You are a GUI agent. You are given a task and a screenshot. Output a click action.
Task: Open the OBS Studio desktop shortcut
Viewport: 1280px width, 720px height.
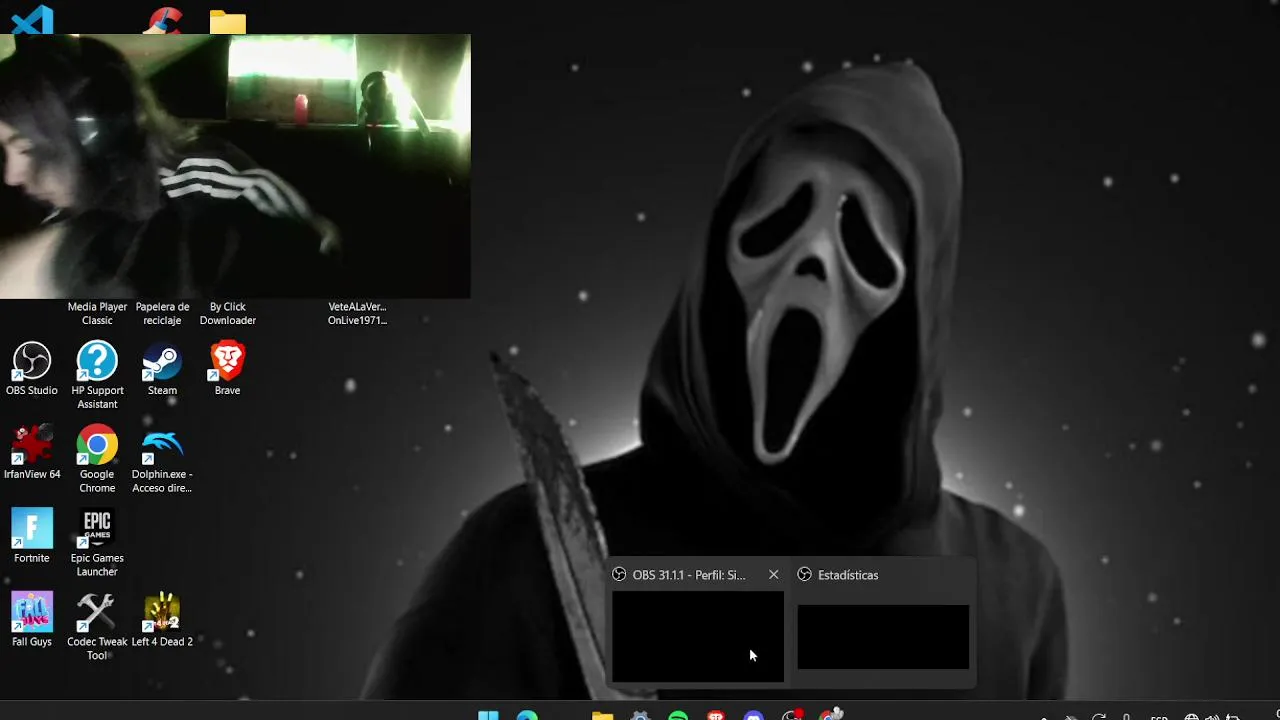(x=31, y=369)
